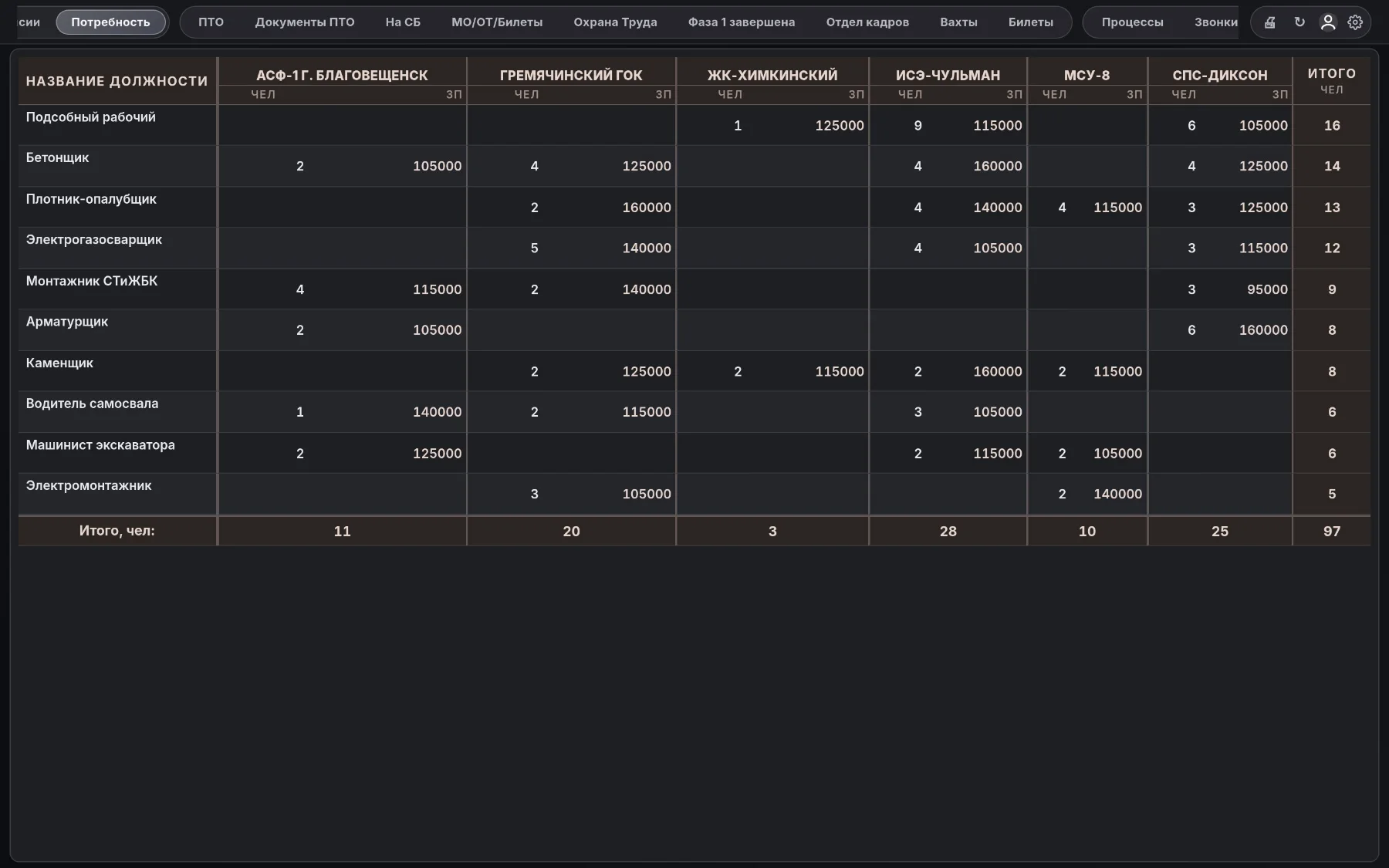Select the Электрогазосварщик row name
The width and height of the screenshot is (1389, 868).
(x=94, y=239)
